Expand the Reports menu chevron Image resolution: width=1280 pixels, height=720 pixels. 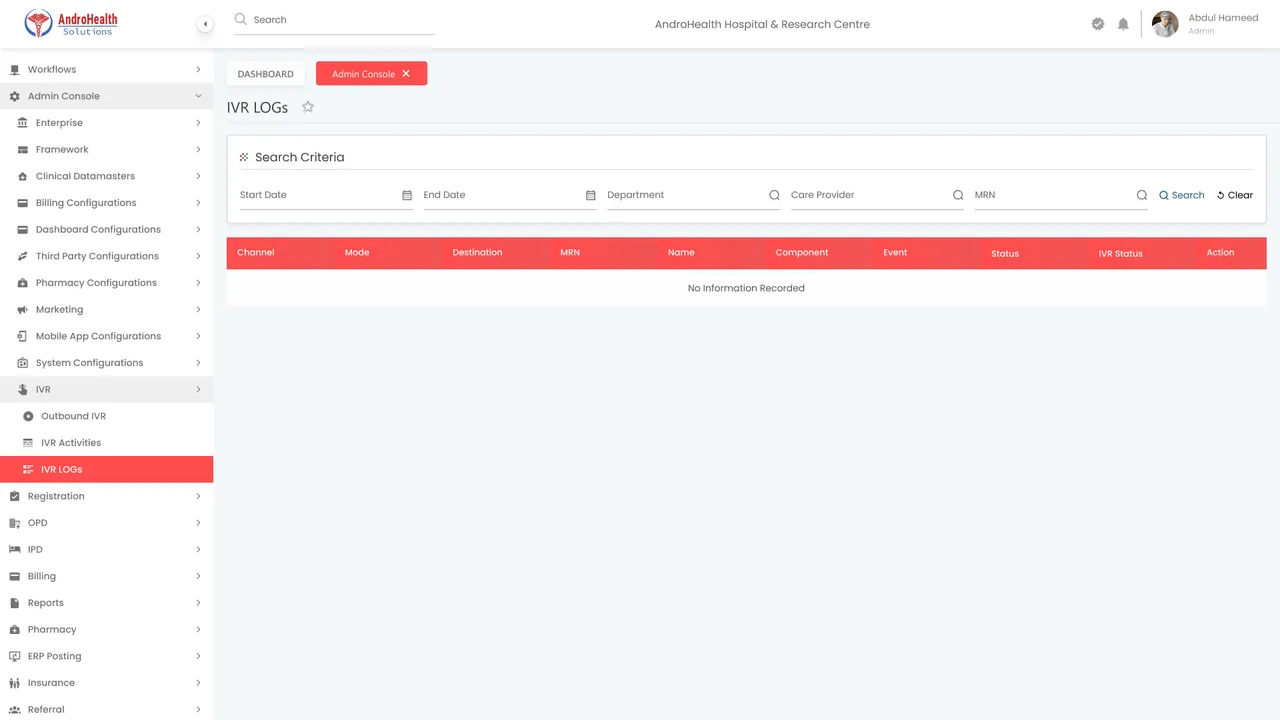[198, 603]
